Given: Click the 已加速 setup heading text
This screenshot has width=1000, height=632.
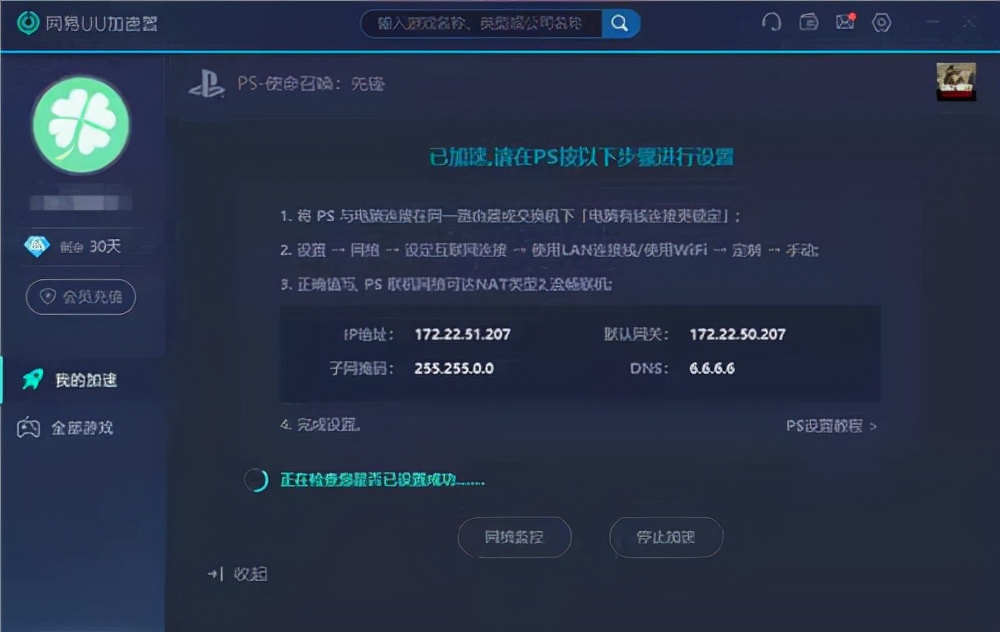Looking at the screenshot, I should tap(581, 157).
